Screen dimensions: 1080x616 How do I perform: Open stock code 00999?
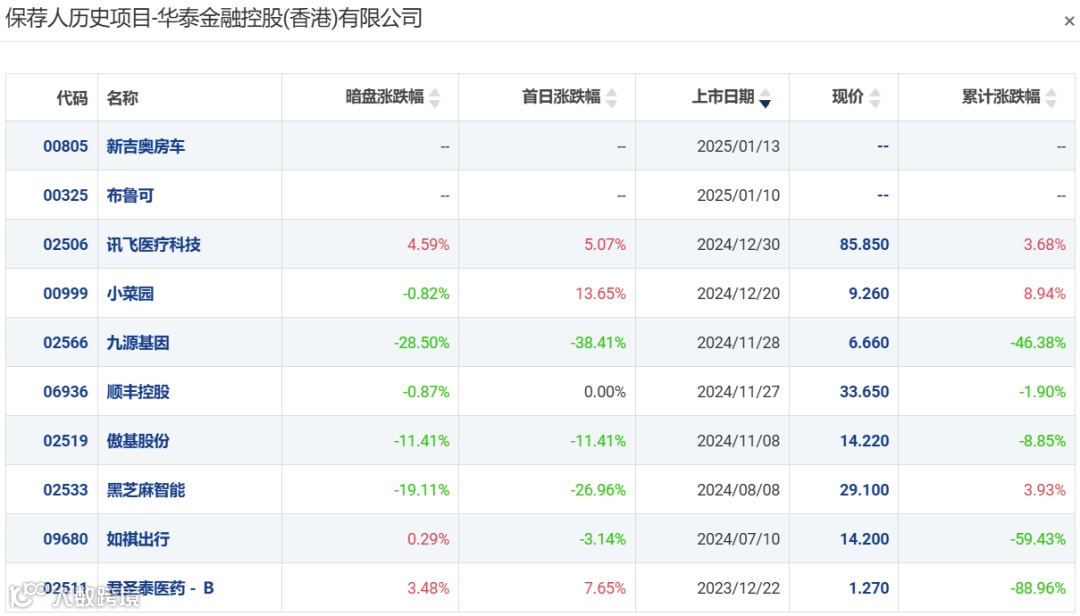point(65,294)
